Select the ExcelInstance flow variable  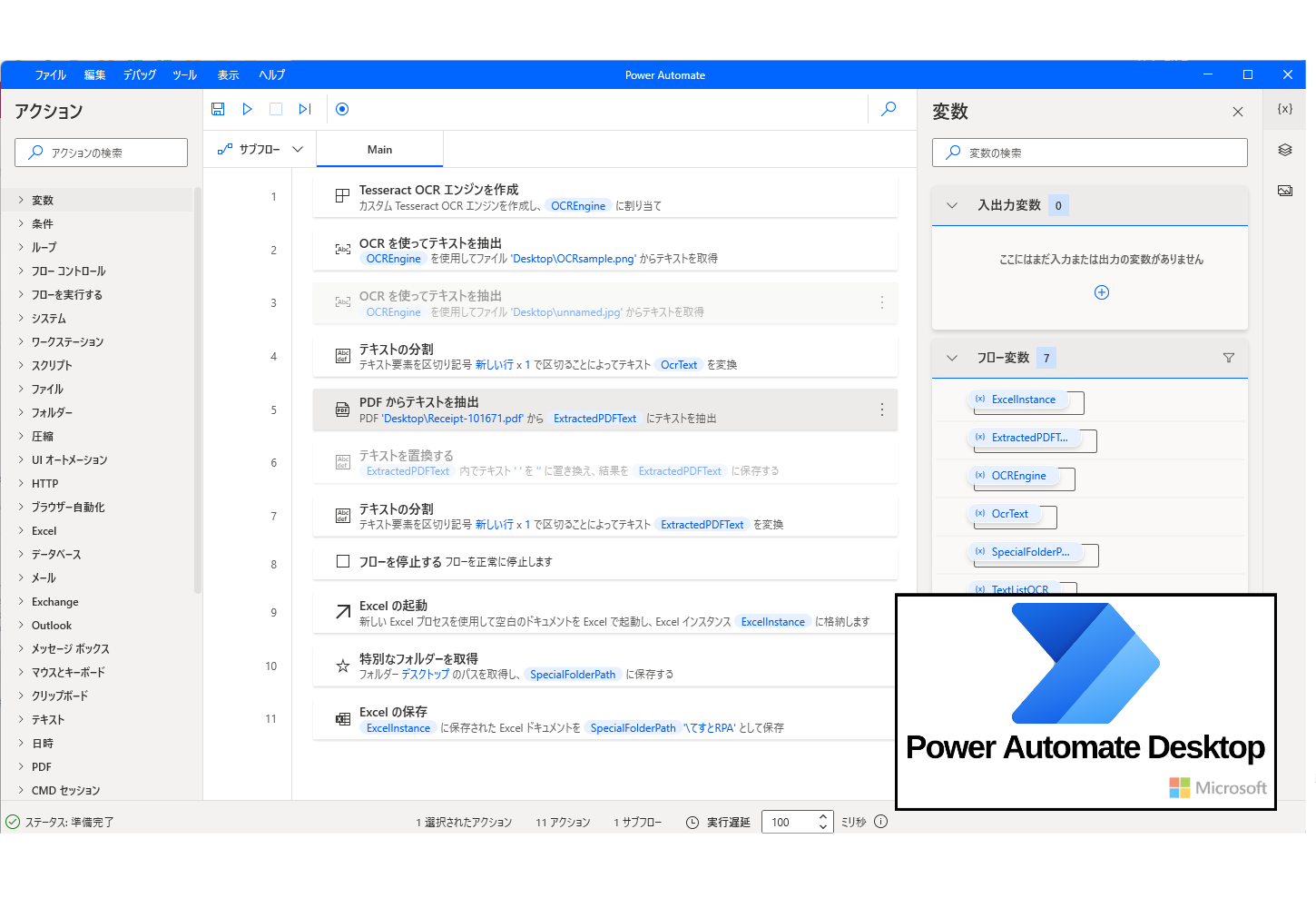[1016, 400]
